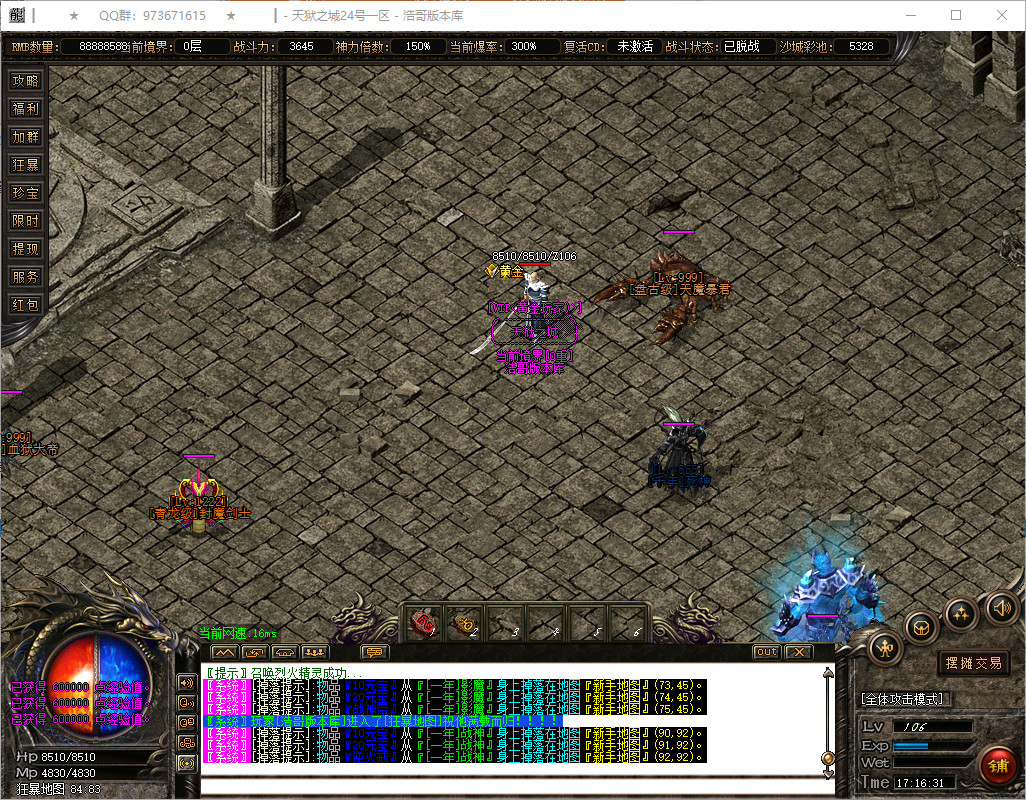The width and height of the screenshot is (1026, 800).
Task: Click the speaker sound round icon
Action: tap(1001, 607)
